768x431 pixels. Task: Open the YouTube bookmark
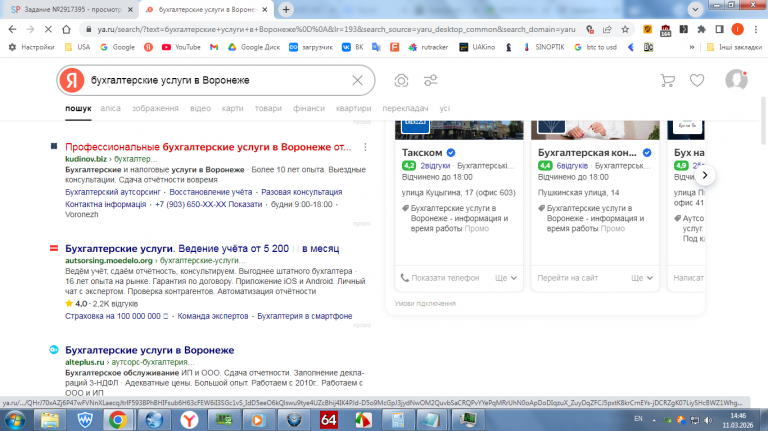pyautogui.click(x=181, y=47)
